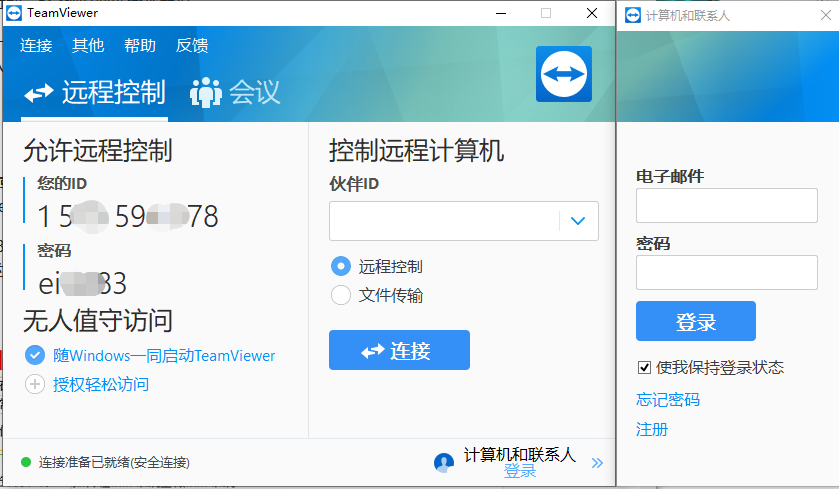This screenshot has width=839, height=489.
Task: Click the people icon on 会议 tab
Action: [x=205, y=93]
